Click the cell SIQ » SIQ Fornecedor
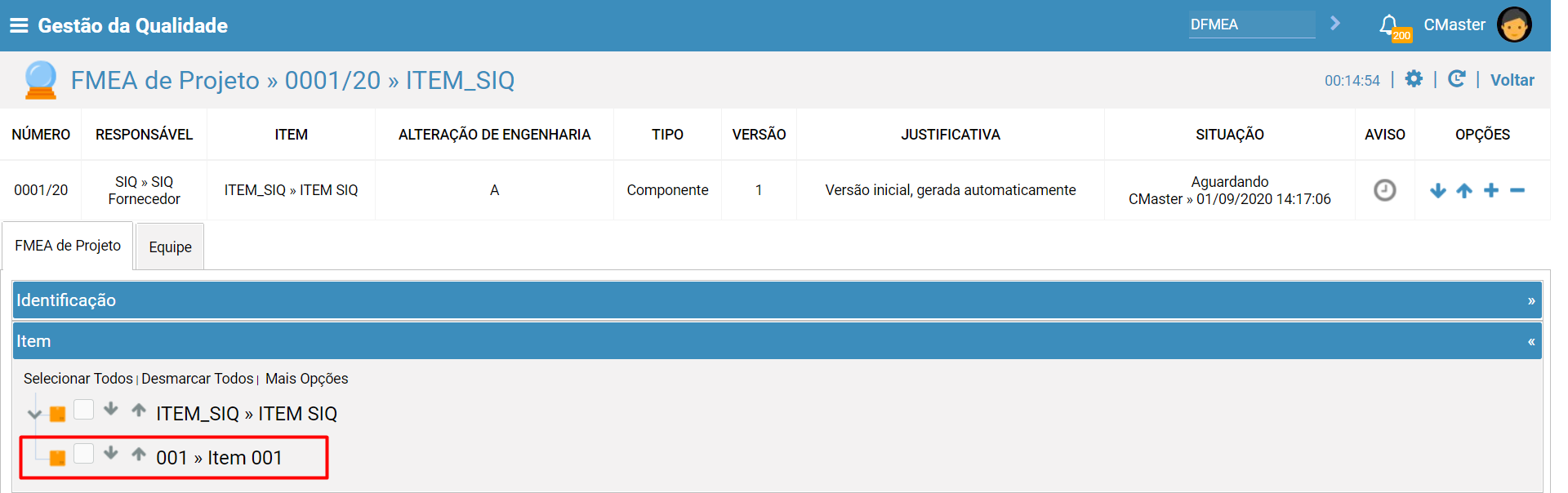The width and height of the screenshot is (1568, 493). click(x=144, y=190)
